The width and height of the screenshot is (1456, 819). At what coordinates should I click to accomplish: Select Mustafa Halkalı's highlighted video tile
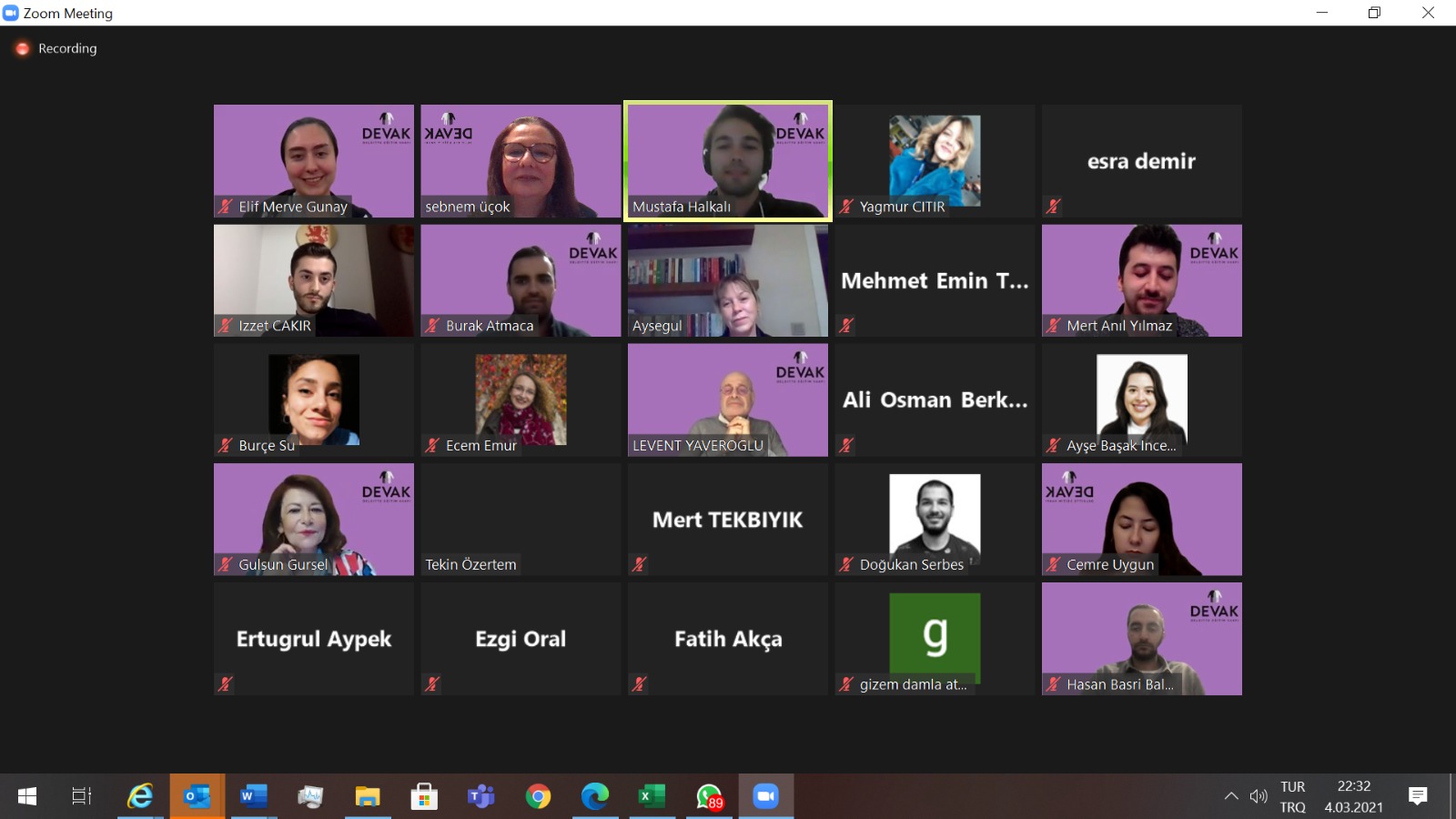click(727, 160)
